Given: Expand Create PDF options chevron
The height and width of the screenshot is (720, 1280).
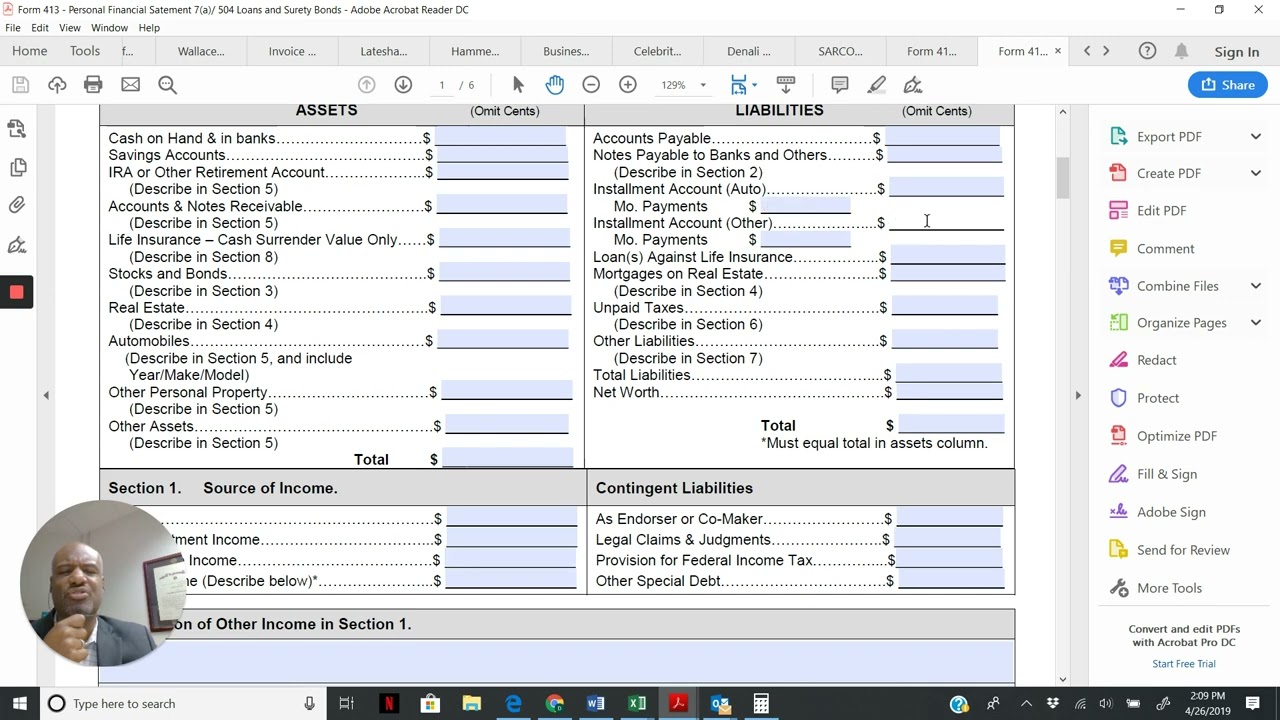Looking at the screenshot, I should click(x=1255, y=173).
